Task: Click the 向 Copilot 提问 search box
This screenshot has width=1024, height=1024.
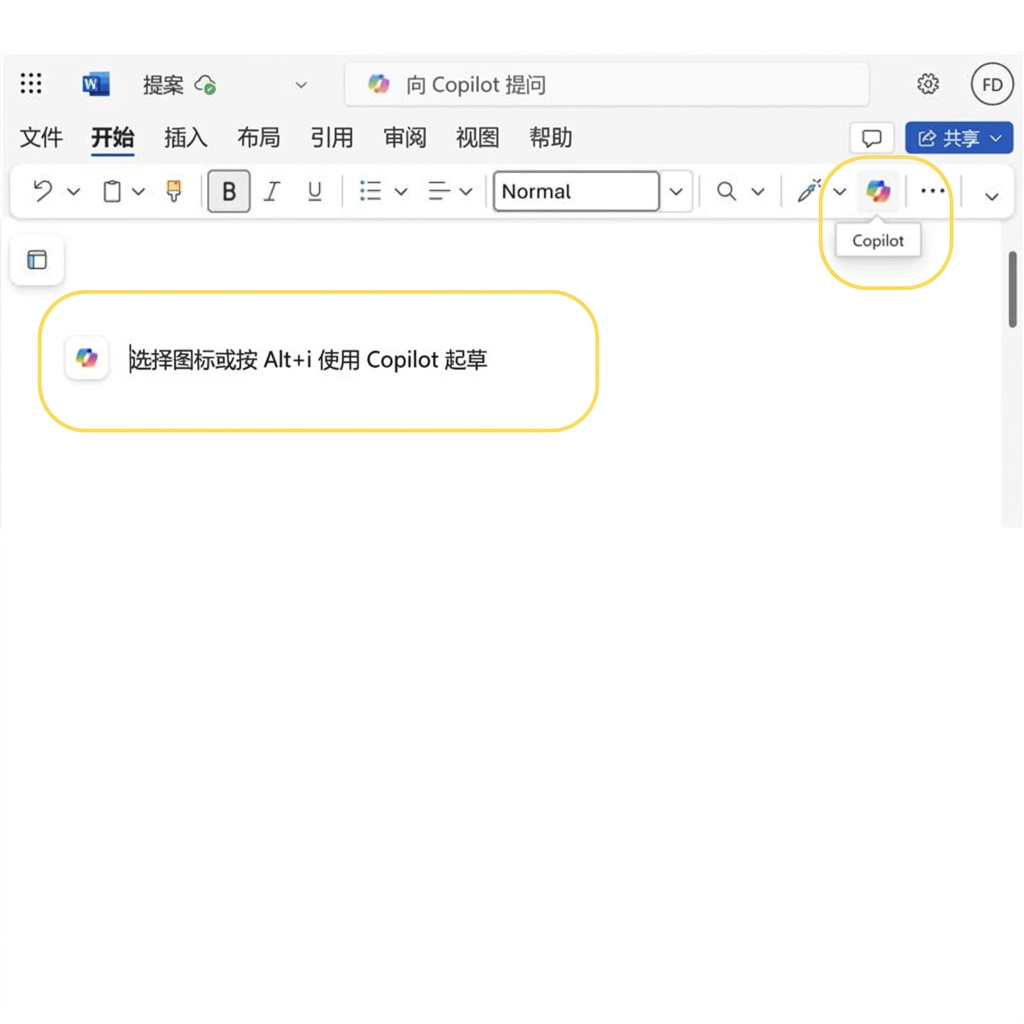Action: pos(607,84)
